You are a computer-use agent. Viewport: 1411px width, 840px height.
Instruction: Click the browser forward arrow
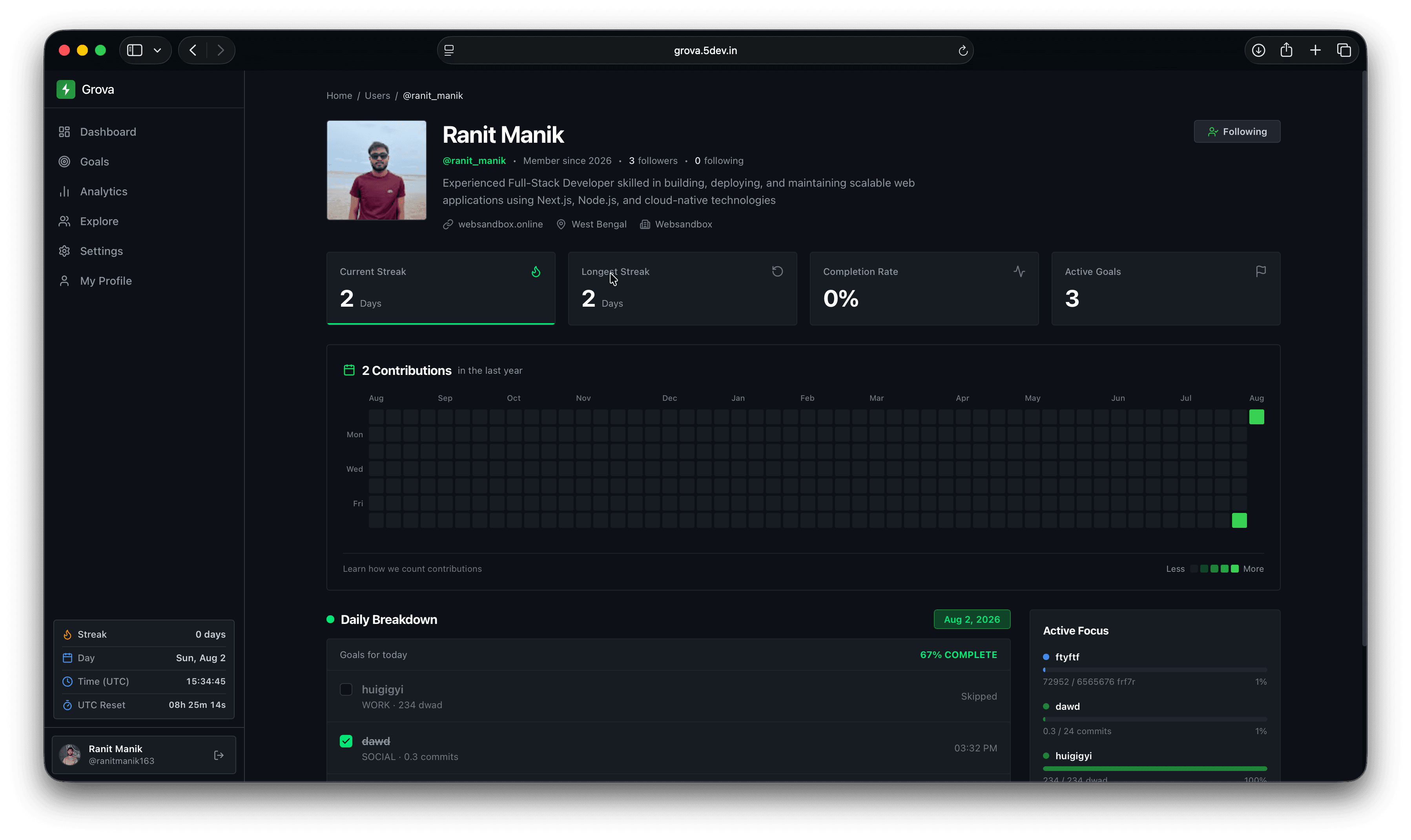pos(221,51)
